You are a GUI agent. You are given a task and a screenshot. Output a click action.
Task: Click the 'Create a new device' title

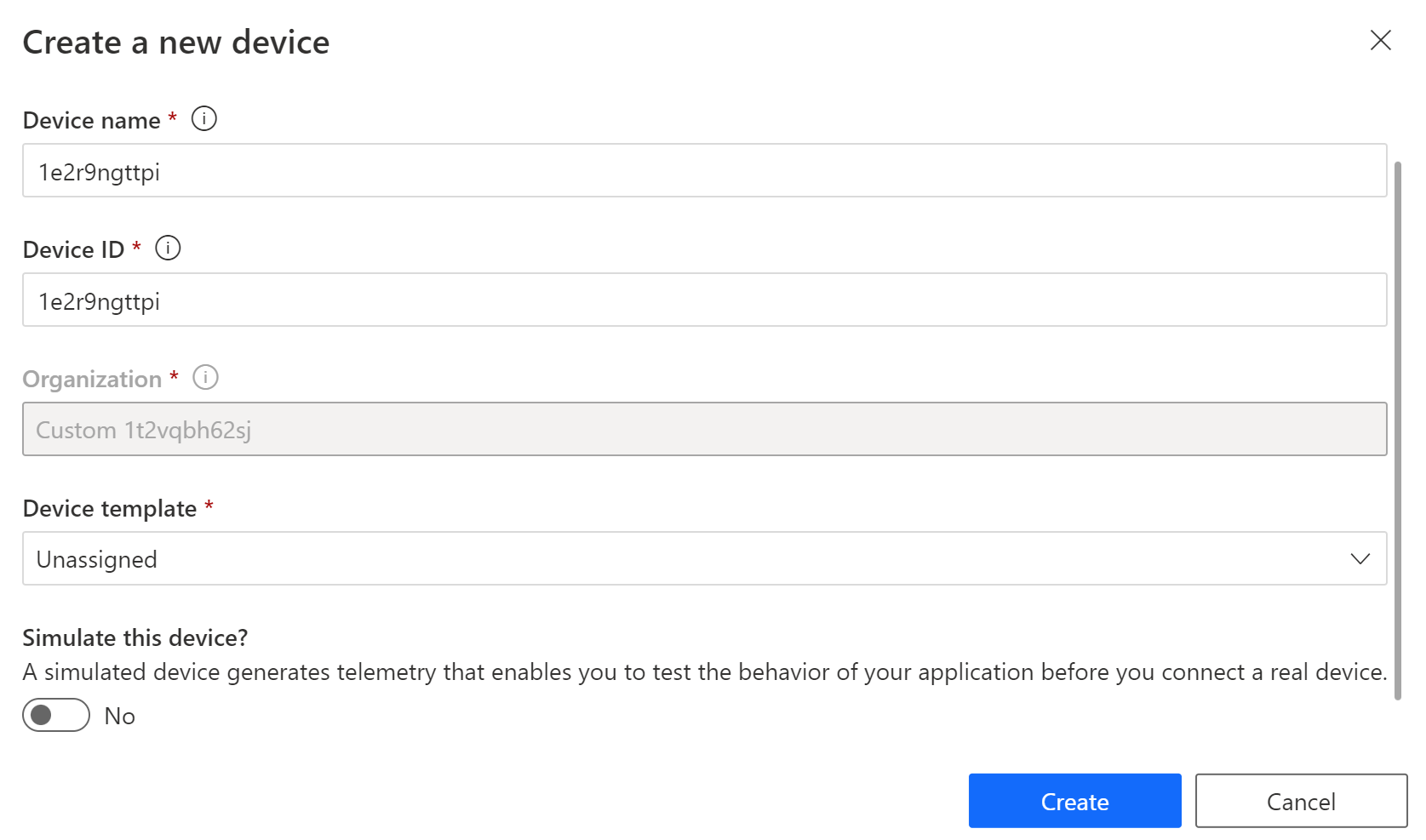coord(176,43)
